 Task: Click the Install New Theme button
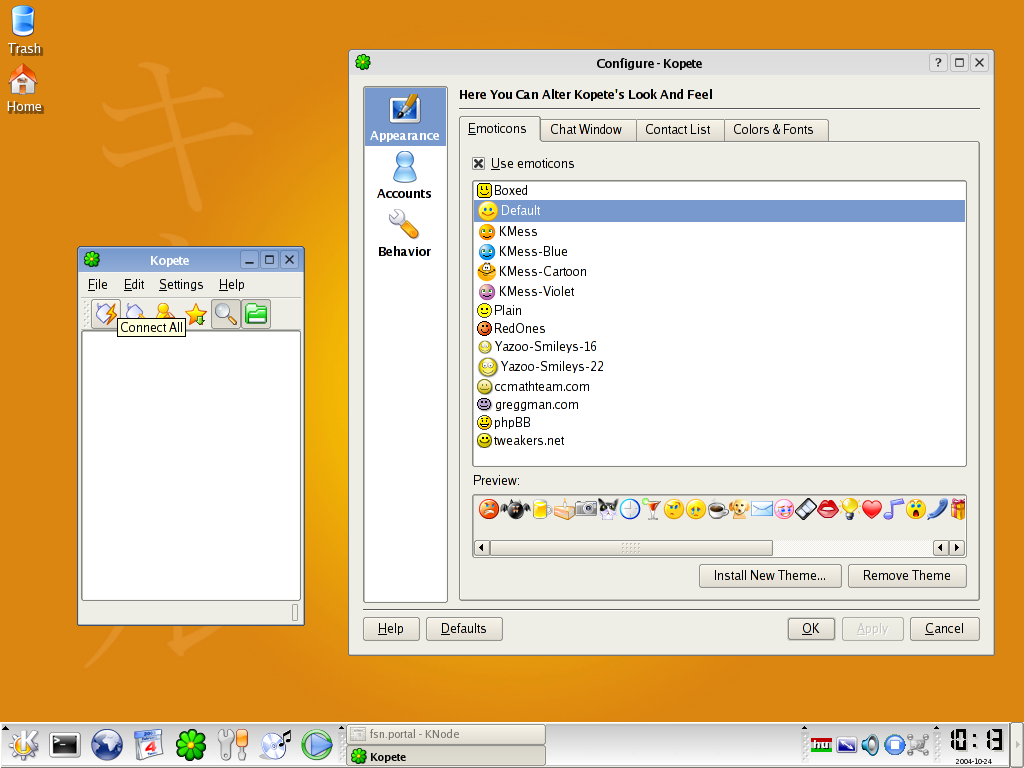tap(770, 575)
